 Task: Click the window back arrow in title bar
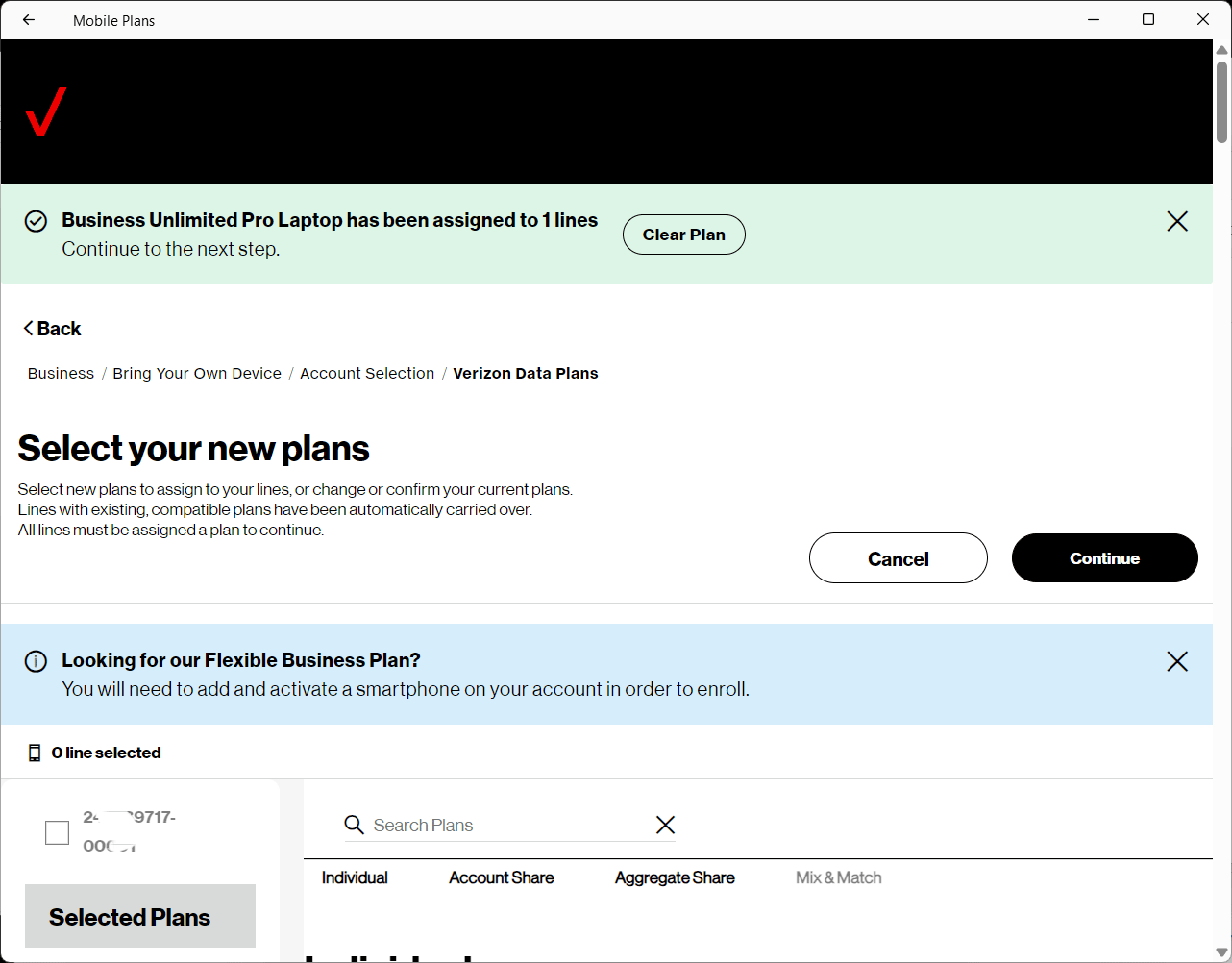29,20
